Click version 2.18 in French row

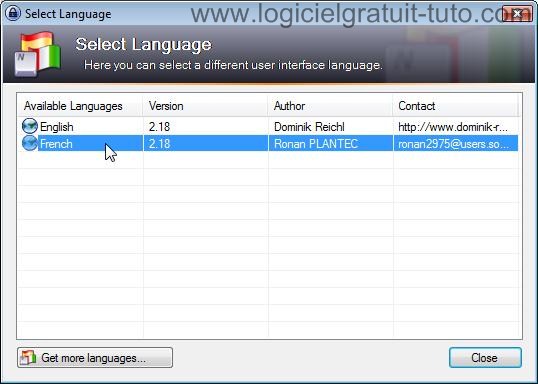click(160, 143)
